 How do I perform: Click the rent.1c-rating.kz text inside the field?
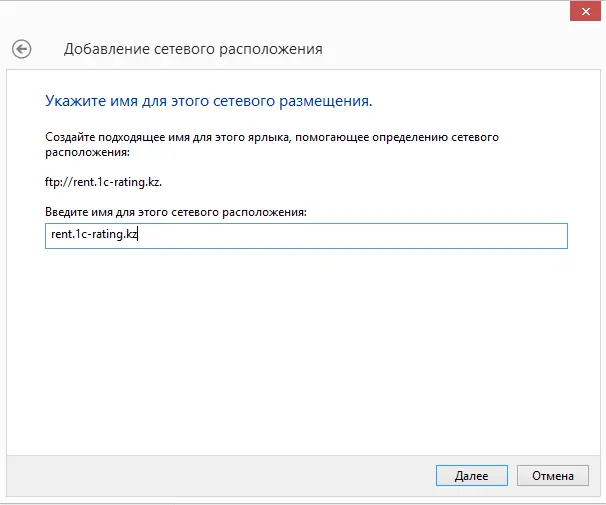(94, 234)
